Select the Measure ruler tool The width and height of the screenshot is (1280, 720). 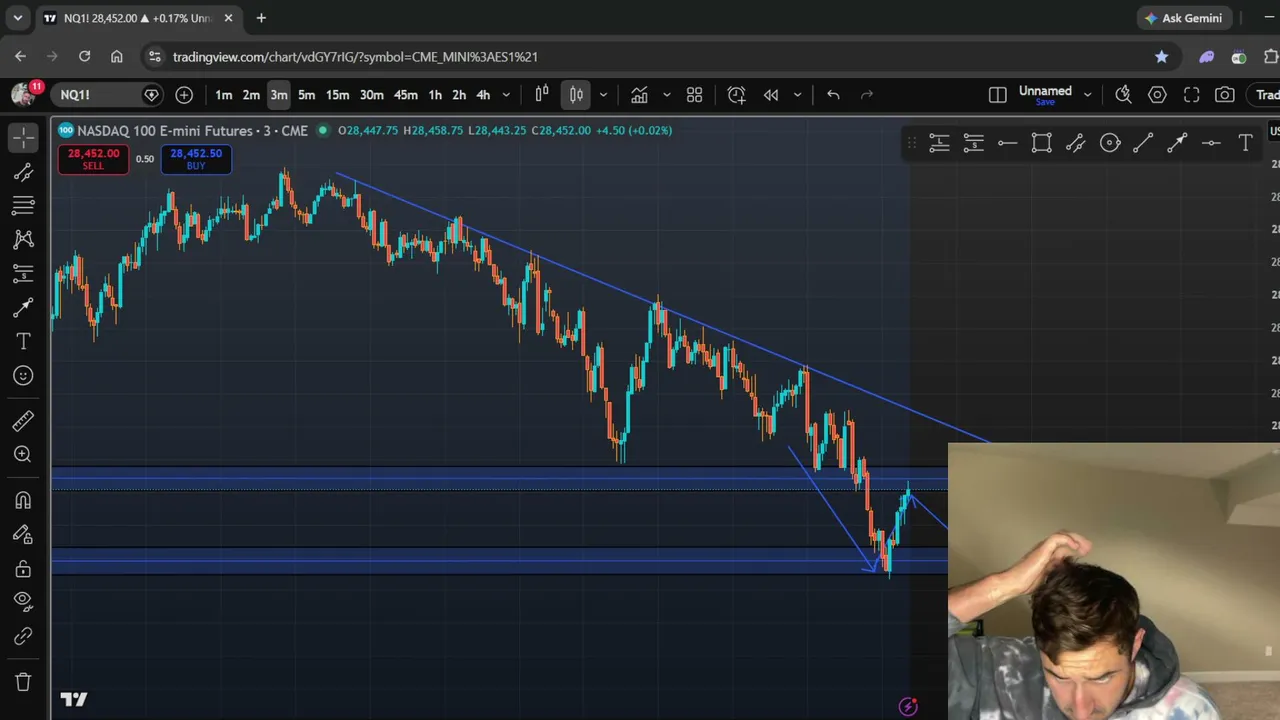click(23, 421)
